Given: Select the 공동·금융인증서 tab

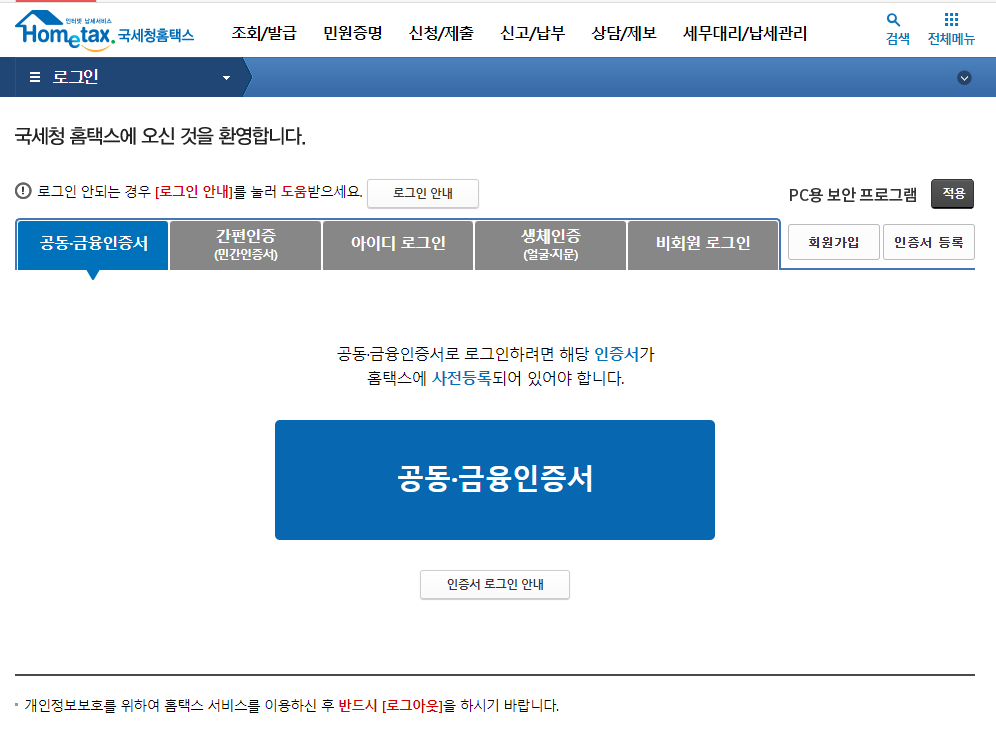Looking at the screenshot, I should (93, 244).
